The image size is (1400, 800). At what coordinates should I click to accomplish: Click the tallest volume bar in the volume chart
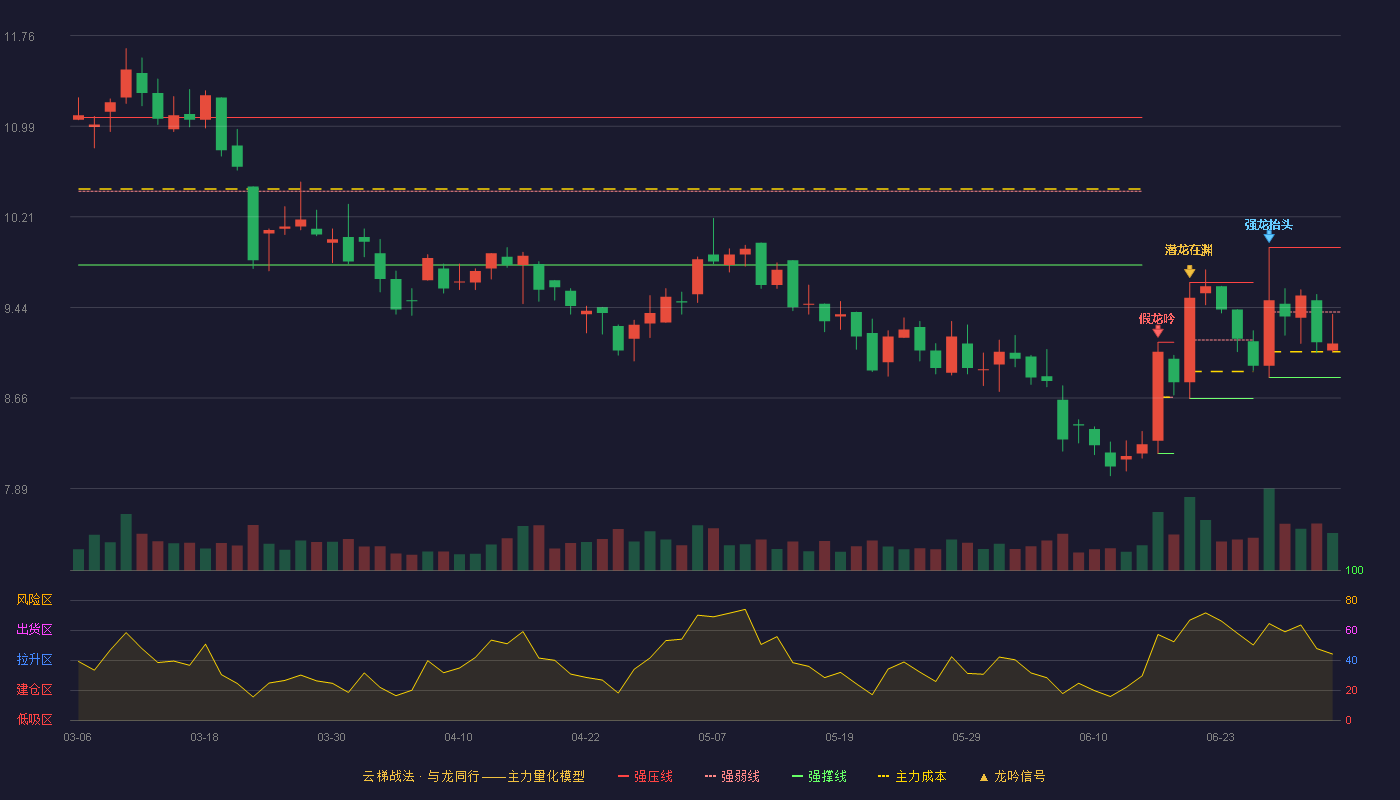click(x=1269, y=529)
